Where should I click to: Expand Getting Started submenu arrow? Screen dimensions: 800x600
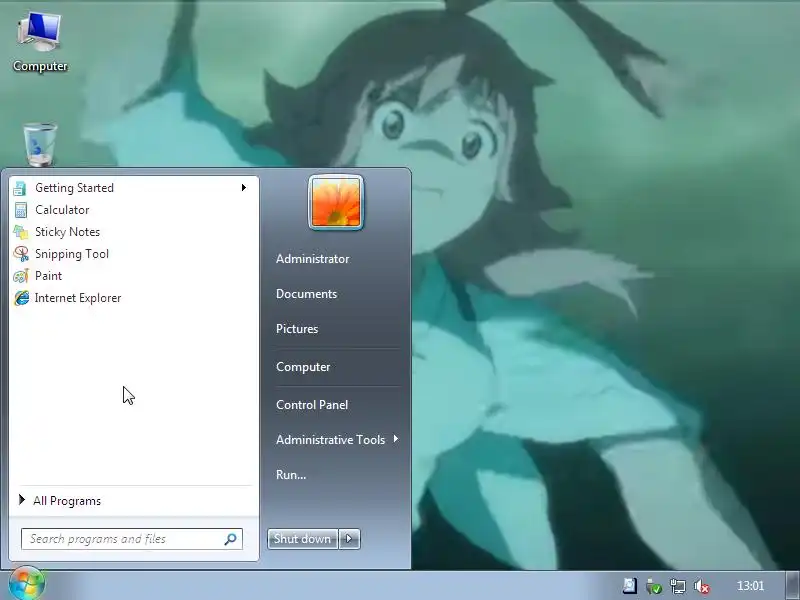click(x=244, y=188)
